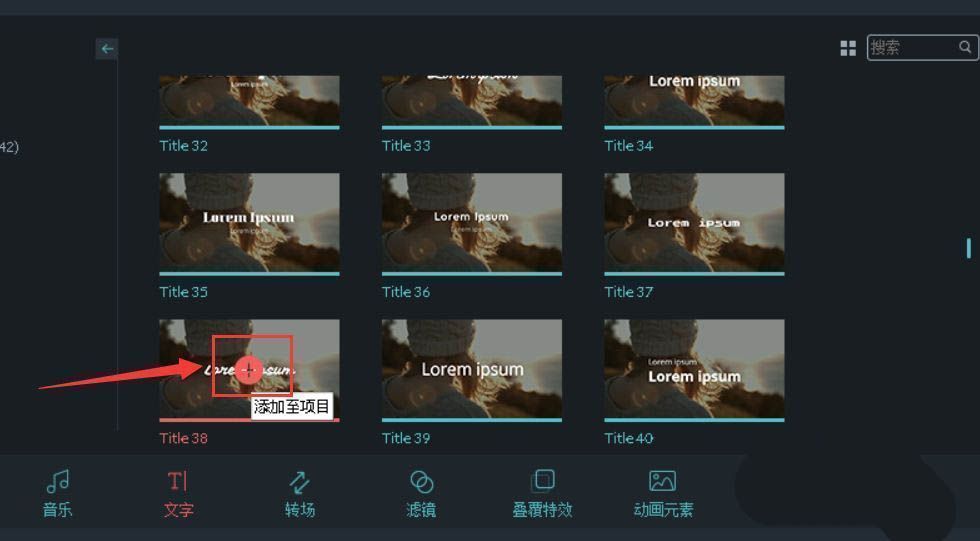Select the text tool icon

(178, 482)
